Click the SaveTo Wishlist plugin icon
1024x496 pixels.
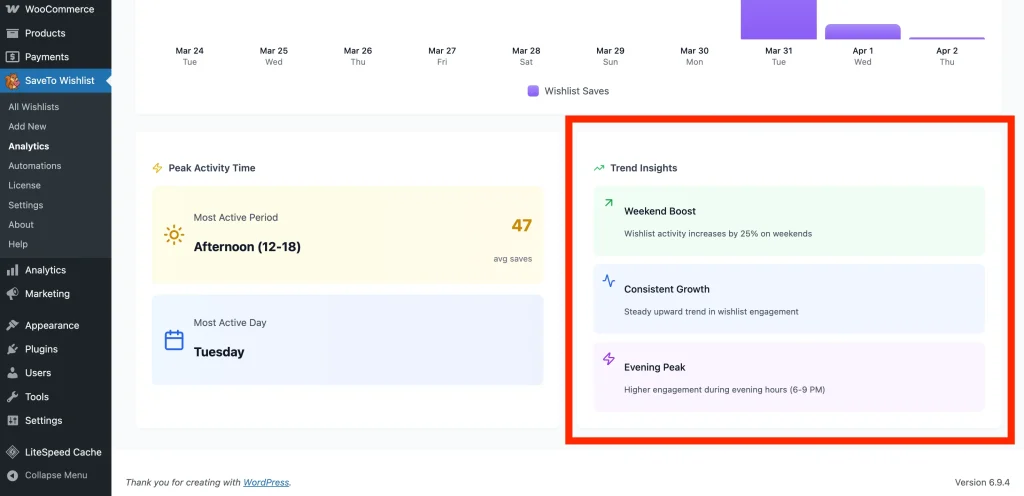(x=12, y=81)
